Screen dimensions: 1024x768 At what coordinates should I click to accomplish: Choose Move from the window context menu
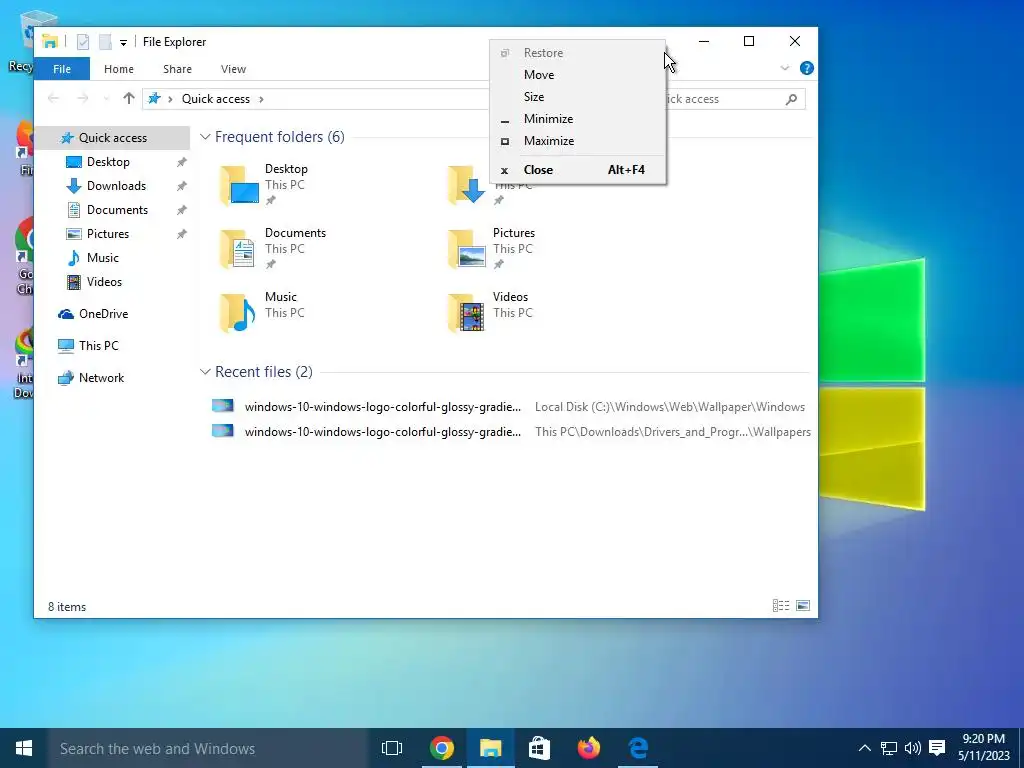coord(577,74)
